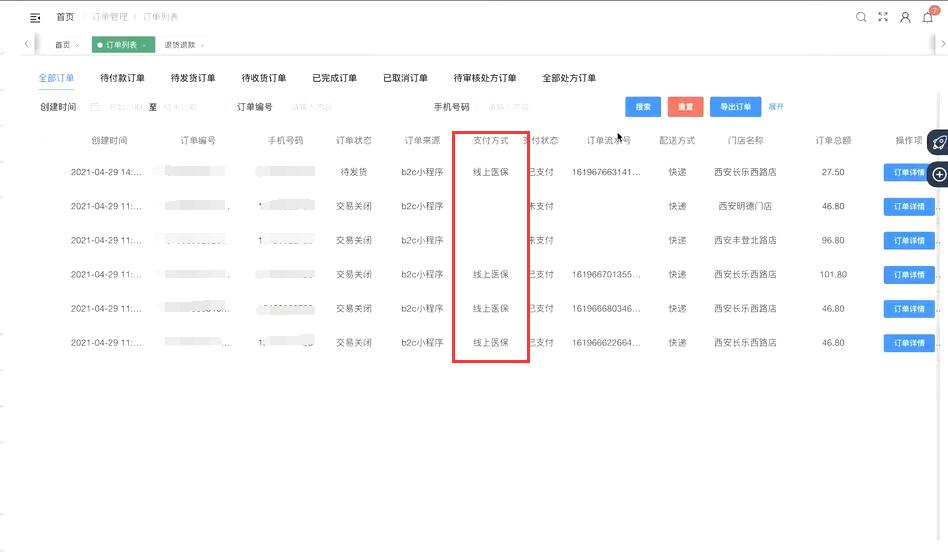Select the 已完成订单 tab

[x=334, y=78]
